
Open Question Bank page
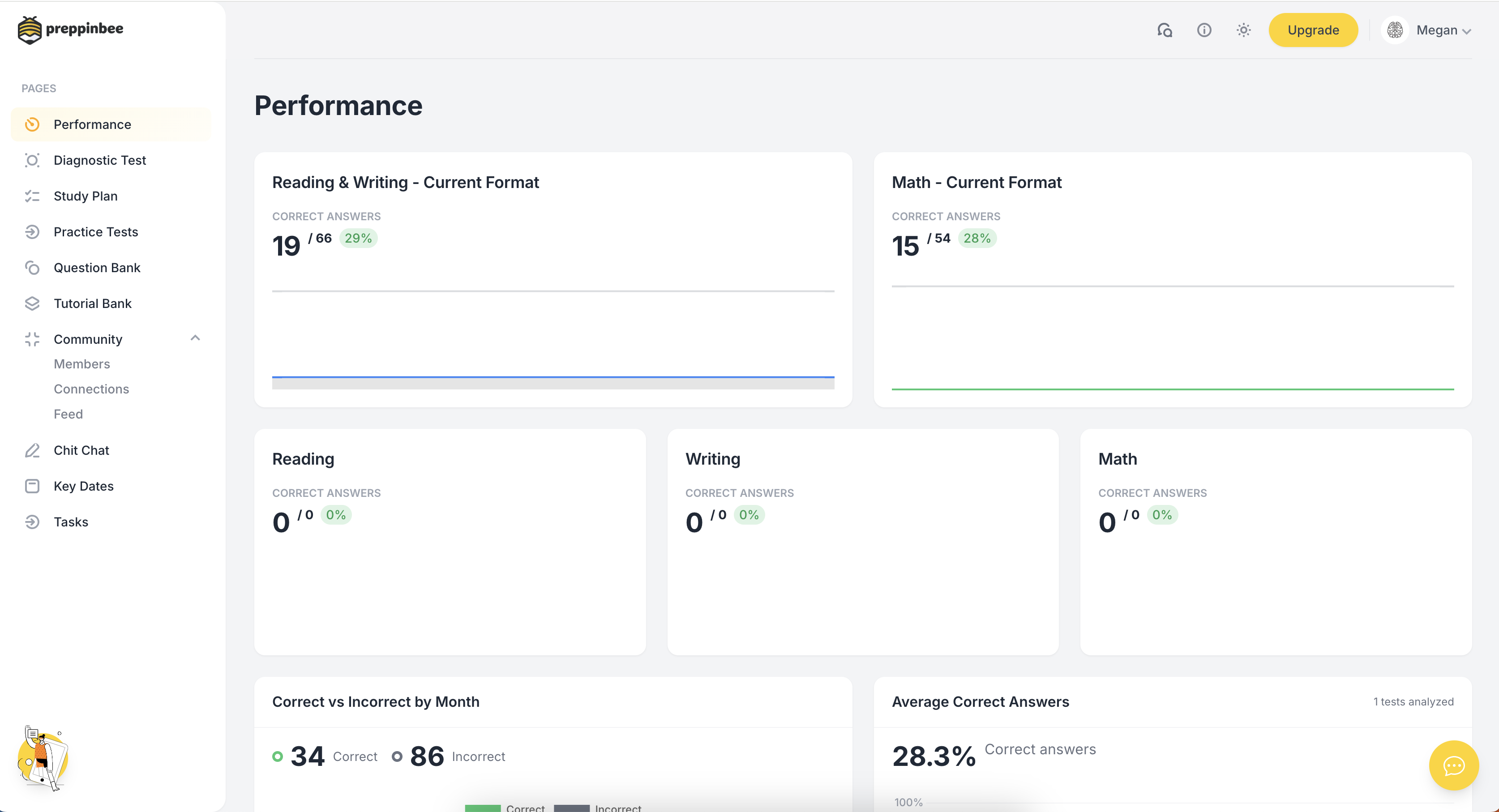pyautogui.click(x=97, y=268)
